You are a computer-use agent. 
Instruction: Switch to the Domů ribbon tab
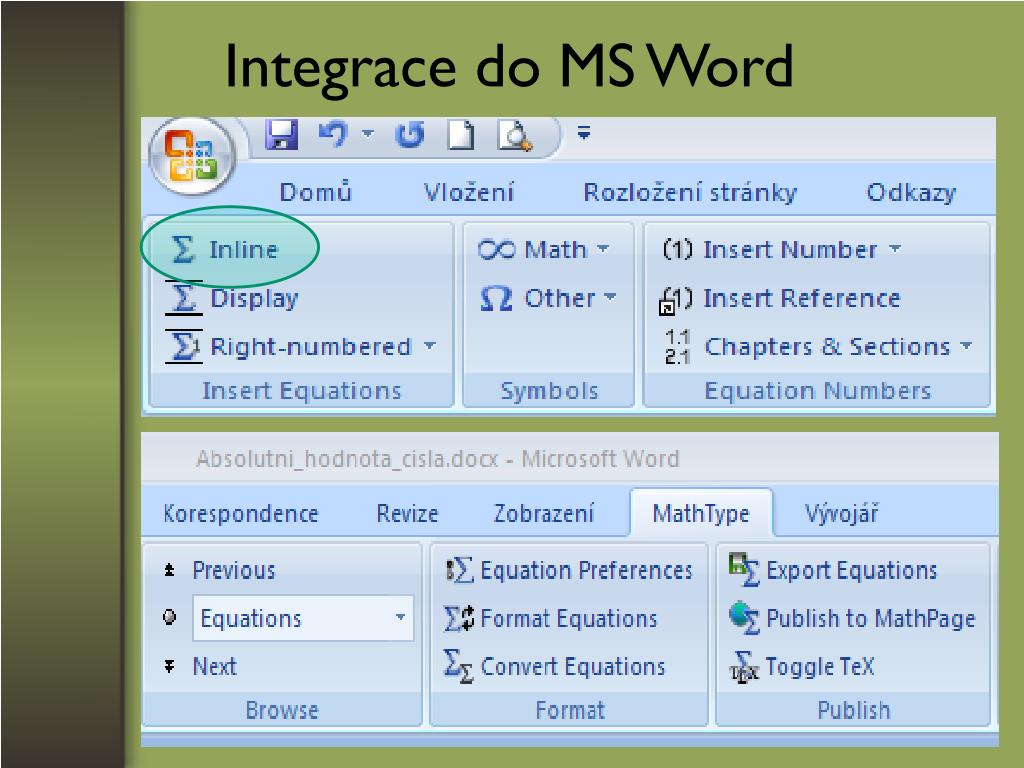pyautogui.click(x=316, y=192)
